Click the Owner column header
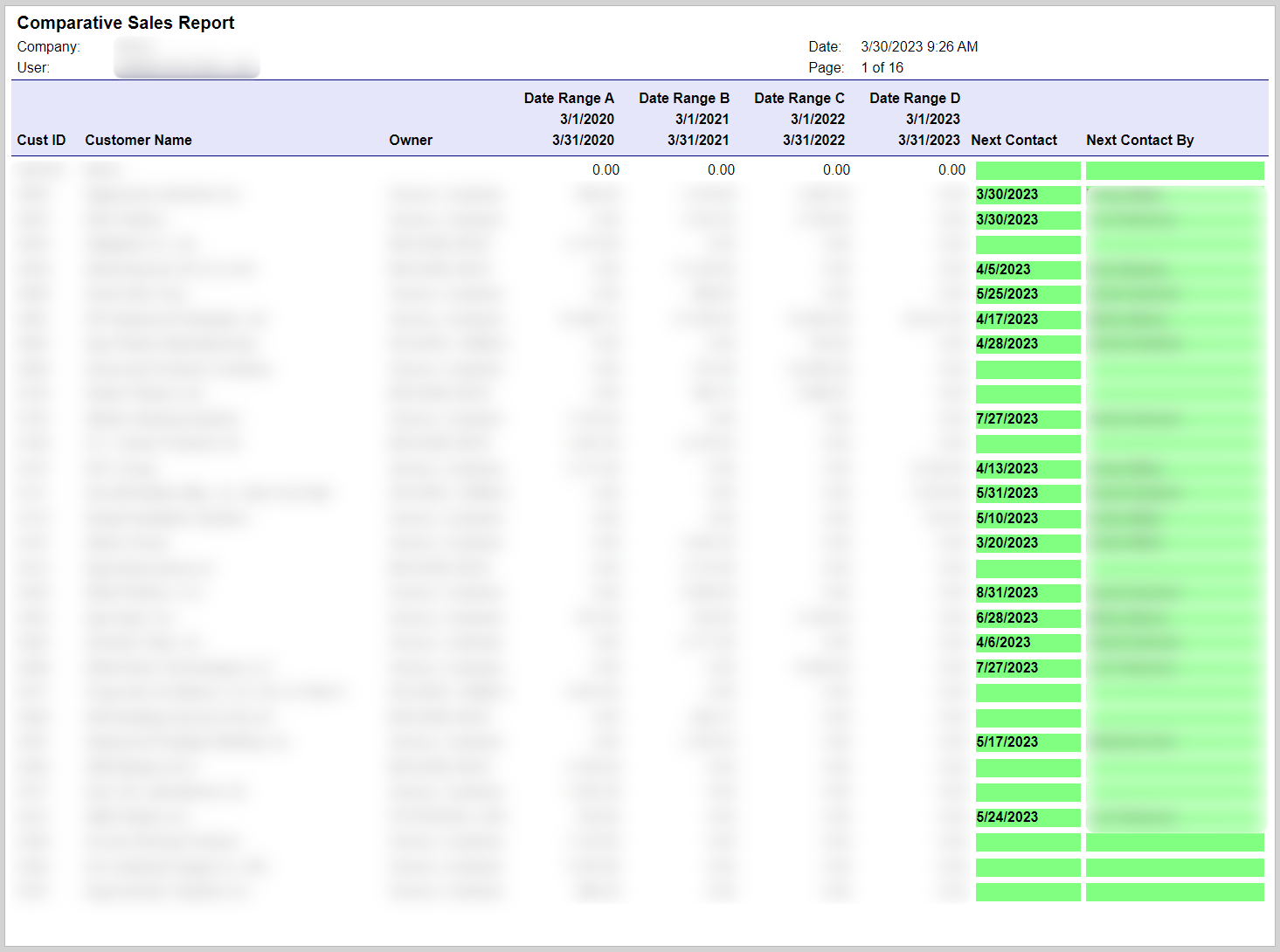Image resolution: width=1280 pixels, height=952 pixels. (411, 140)
